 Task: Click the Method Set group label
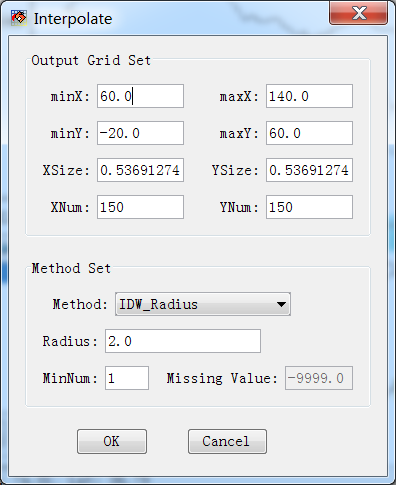coord(71,268)
